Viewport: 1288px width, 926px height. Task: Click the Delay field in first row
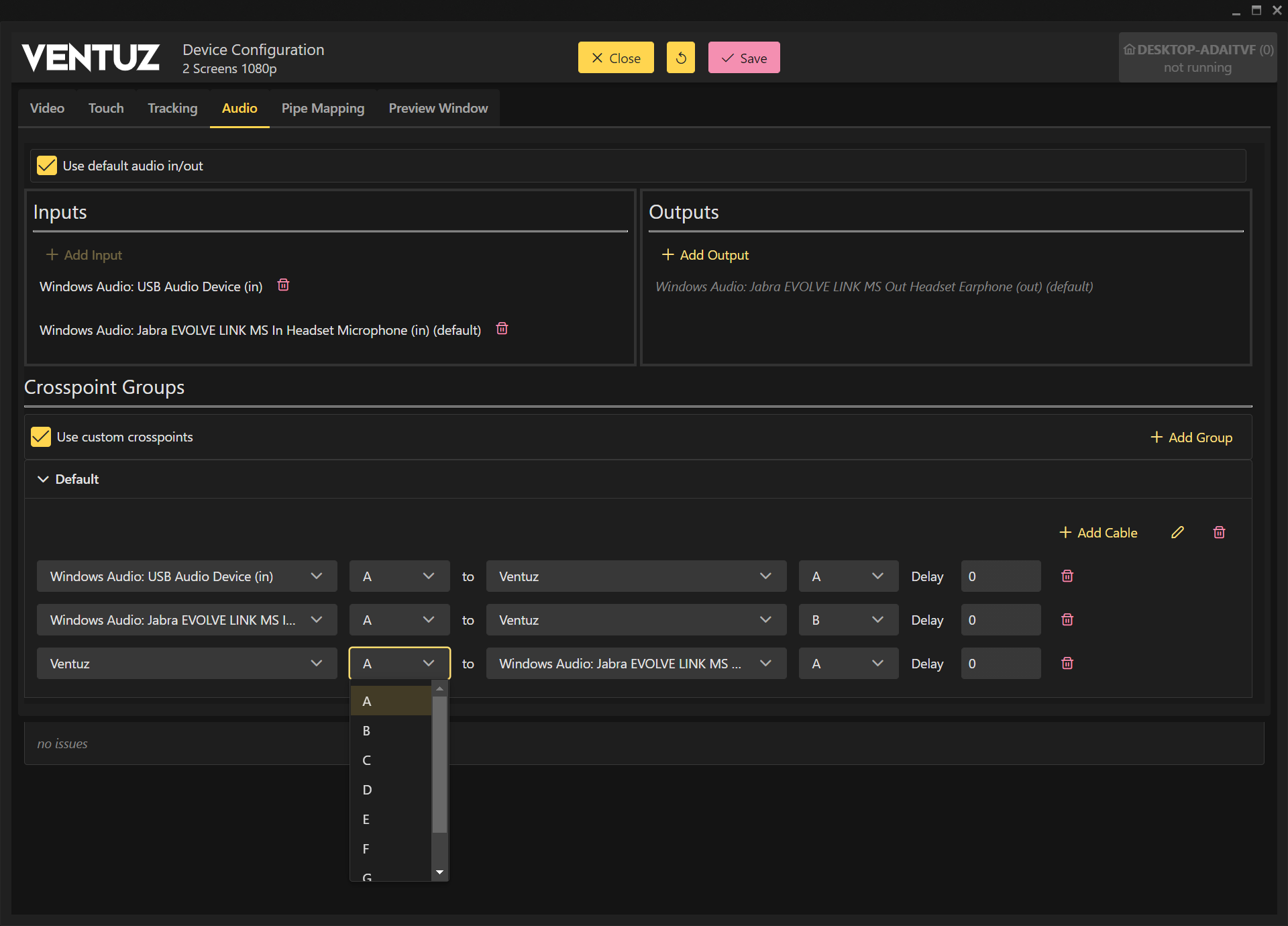coord(1000,576)
